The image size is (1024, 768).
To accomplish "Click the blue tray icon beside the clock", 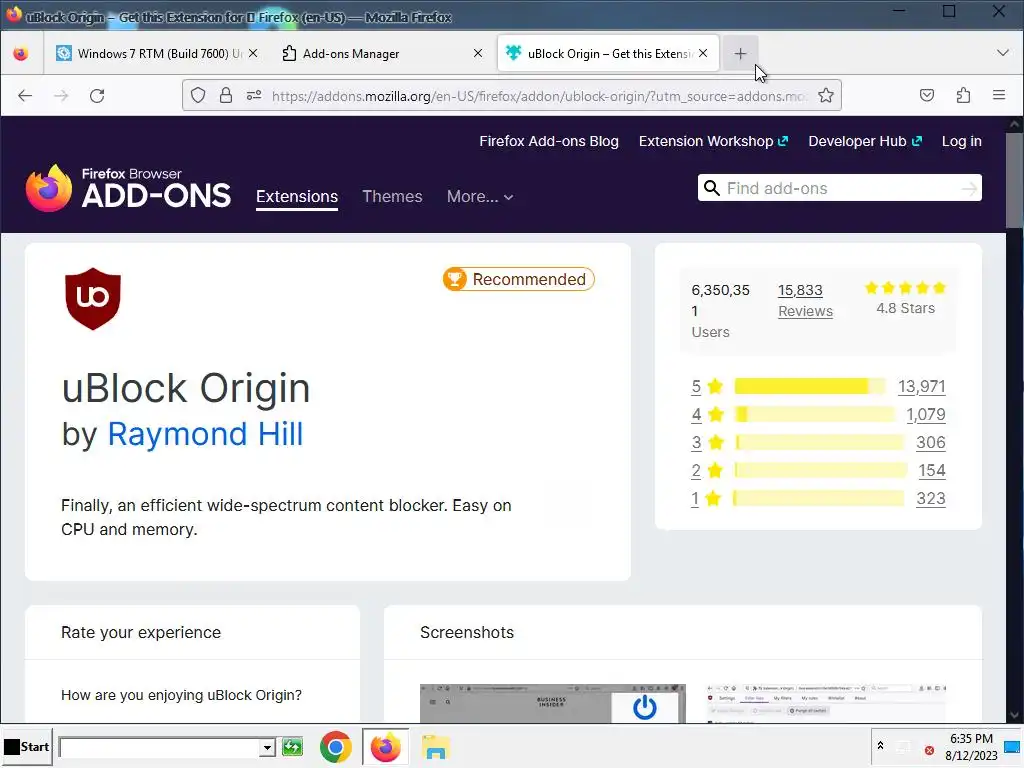I will [x=1014, y=748].
